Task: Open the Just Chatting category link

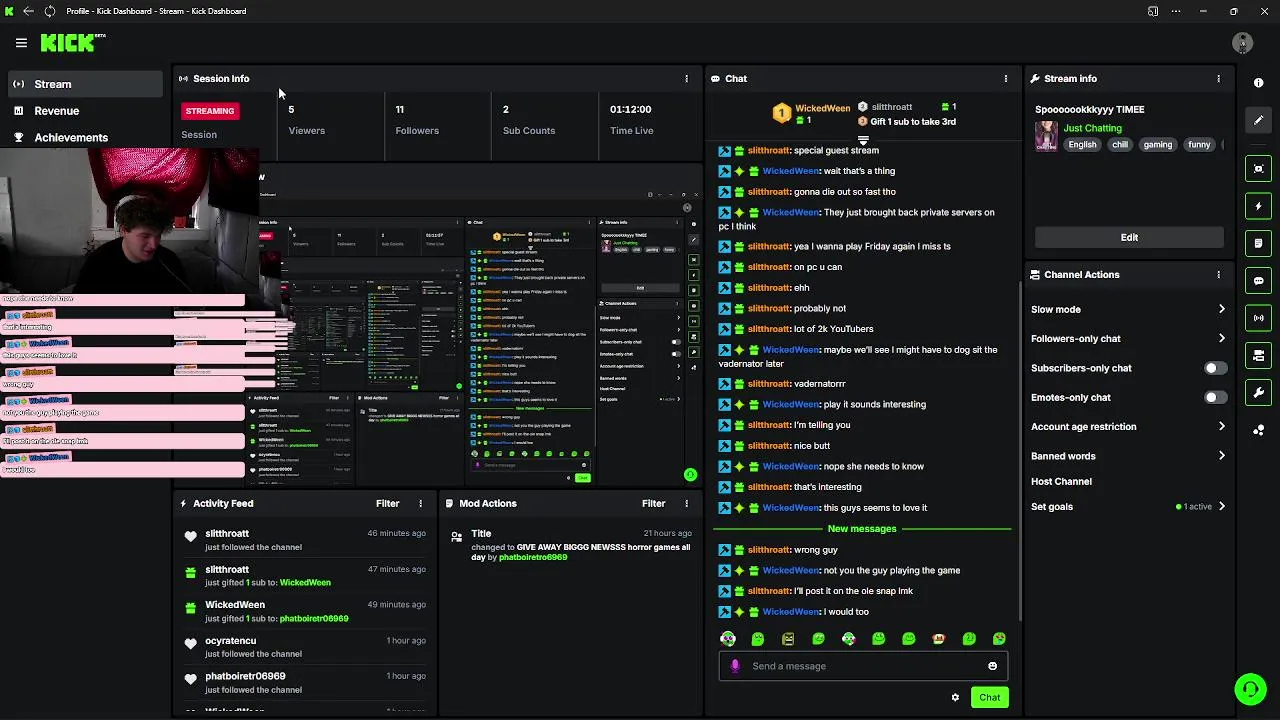Action: click(x=1092, y=128)
